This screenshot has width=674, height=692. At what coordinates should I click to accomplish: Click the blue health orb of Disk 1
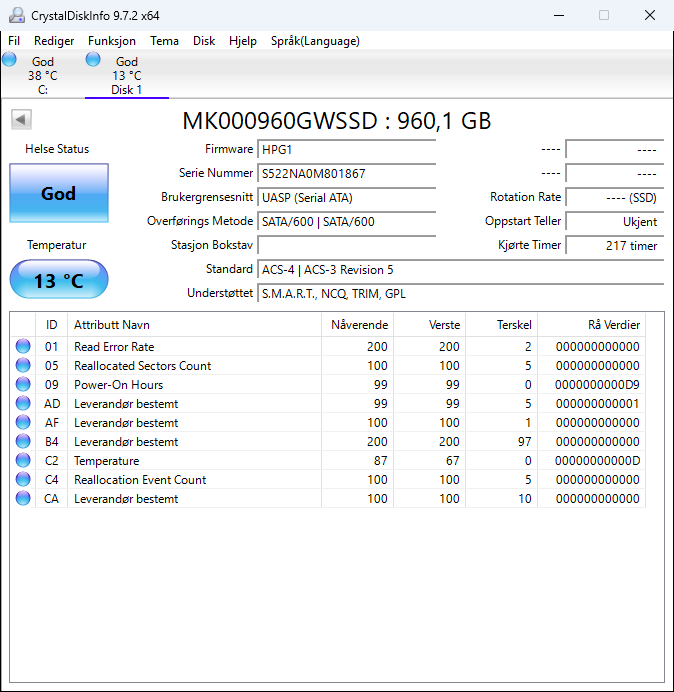click(x=93, y=59)
